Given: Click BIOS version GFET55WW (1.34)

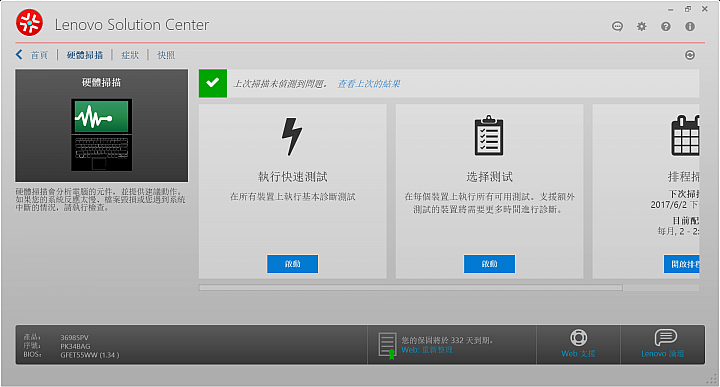Looking at the screenshot, I should (90, 355).
